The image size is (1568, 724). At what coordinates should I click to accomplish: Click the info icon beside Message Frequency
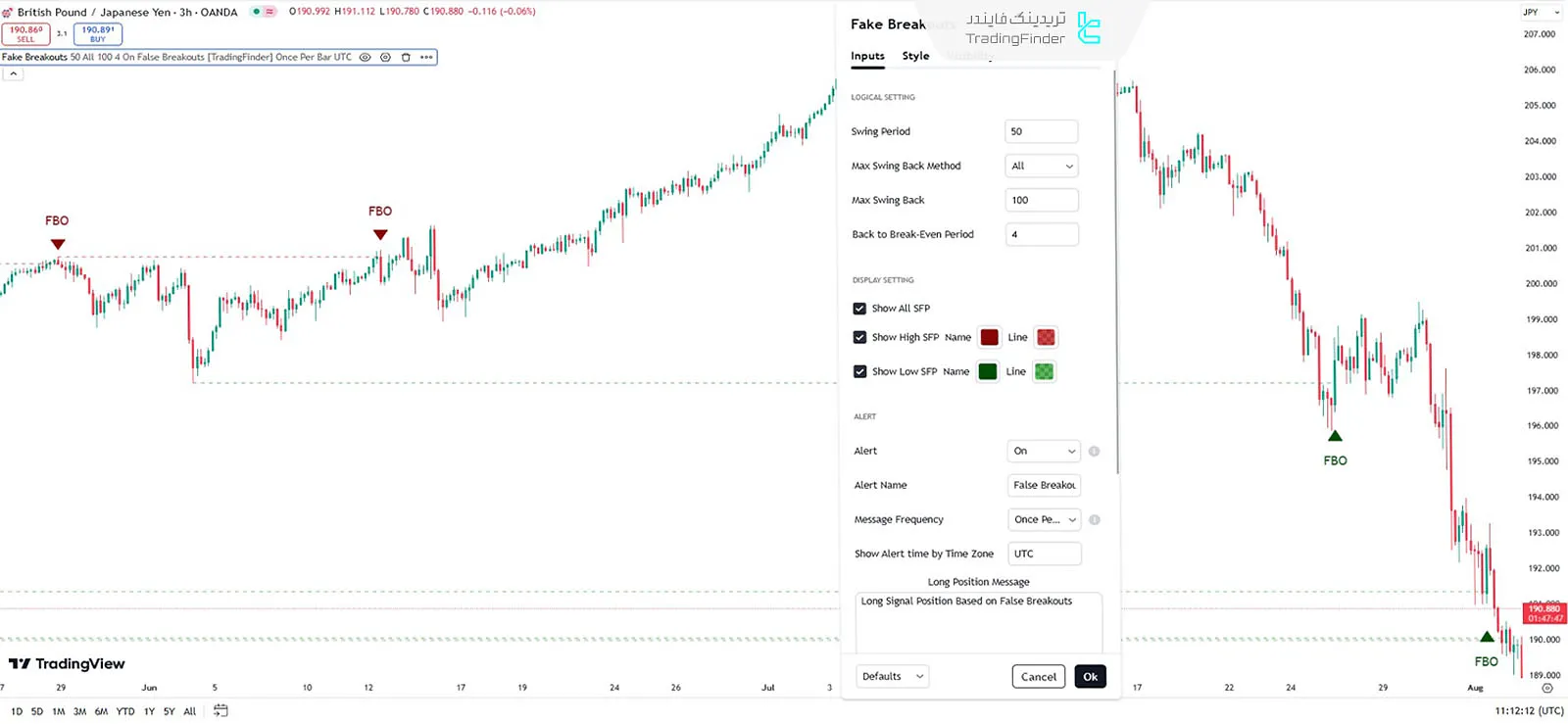click(x=1094, y=520)
